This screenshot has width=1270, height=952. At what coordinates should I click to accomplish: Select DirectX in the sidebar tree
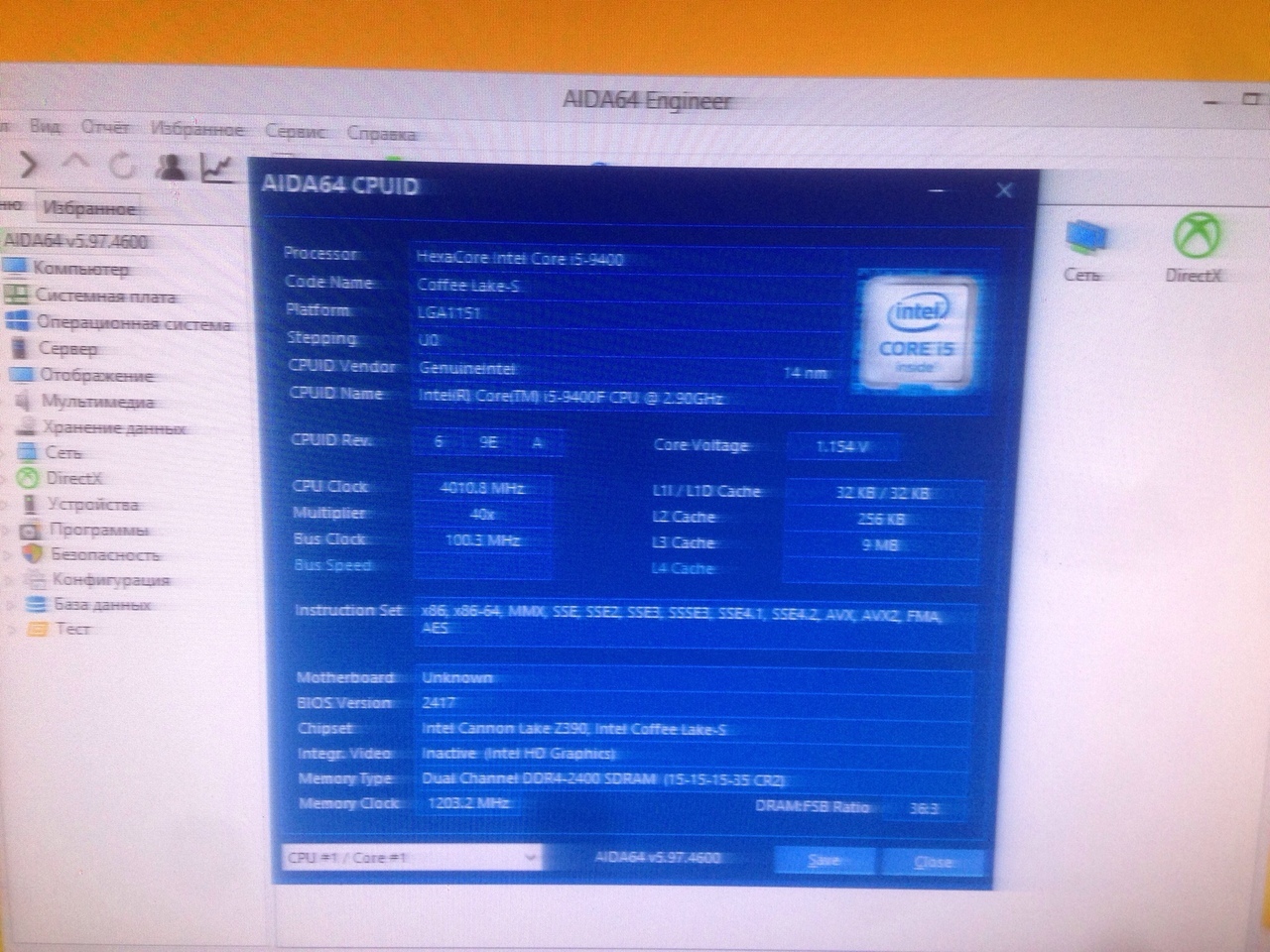[x=73, y=478]
